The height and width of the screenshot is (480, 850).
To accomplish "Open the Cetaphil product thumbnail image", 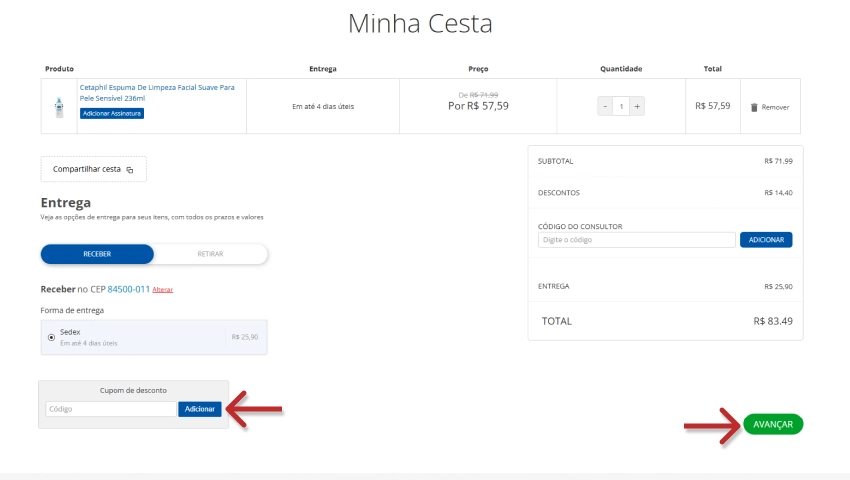I will coord(59,106).
